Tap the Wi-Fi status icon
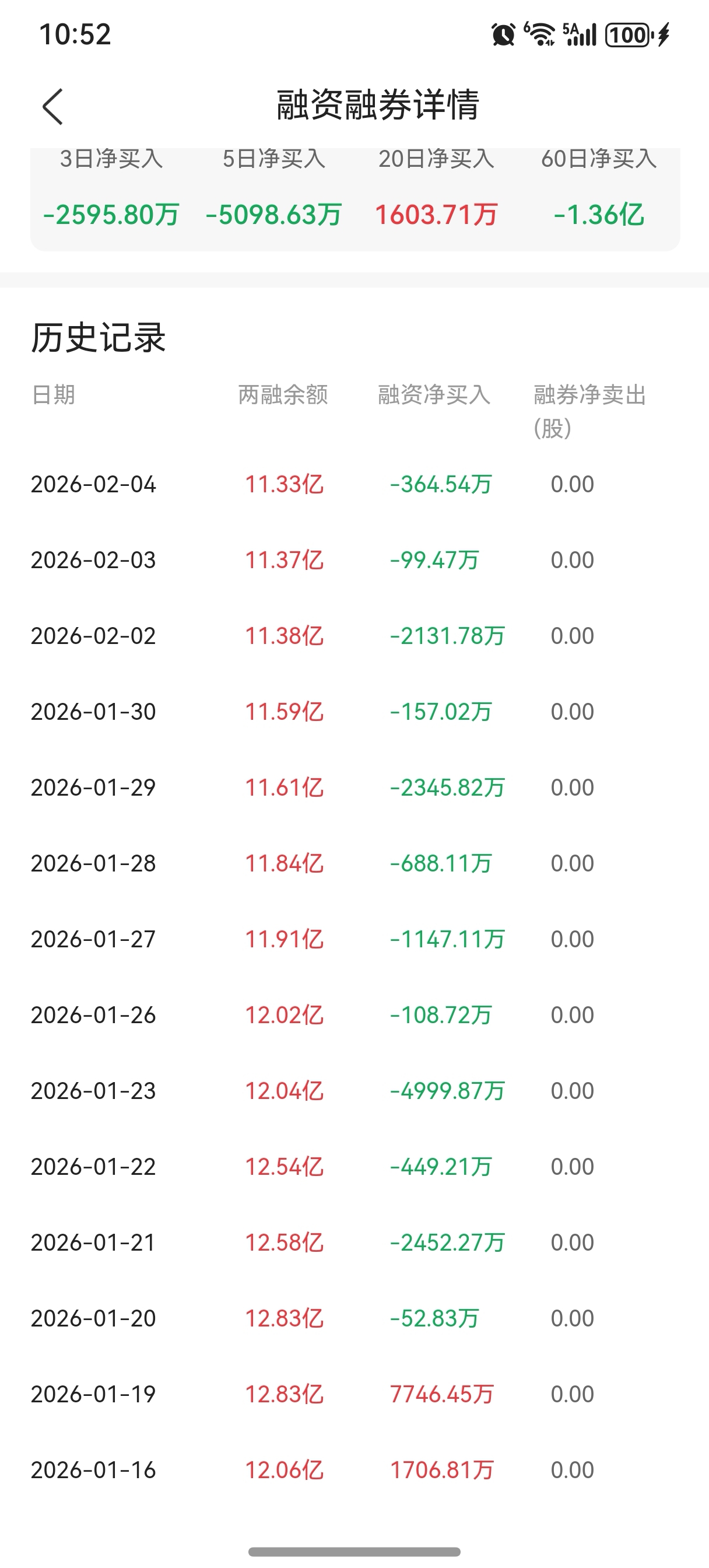 [x=540, y=34]
